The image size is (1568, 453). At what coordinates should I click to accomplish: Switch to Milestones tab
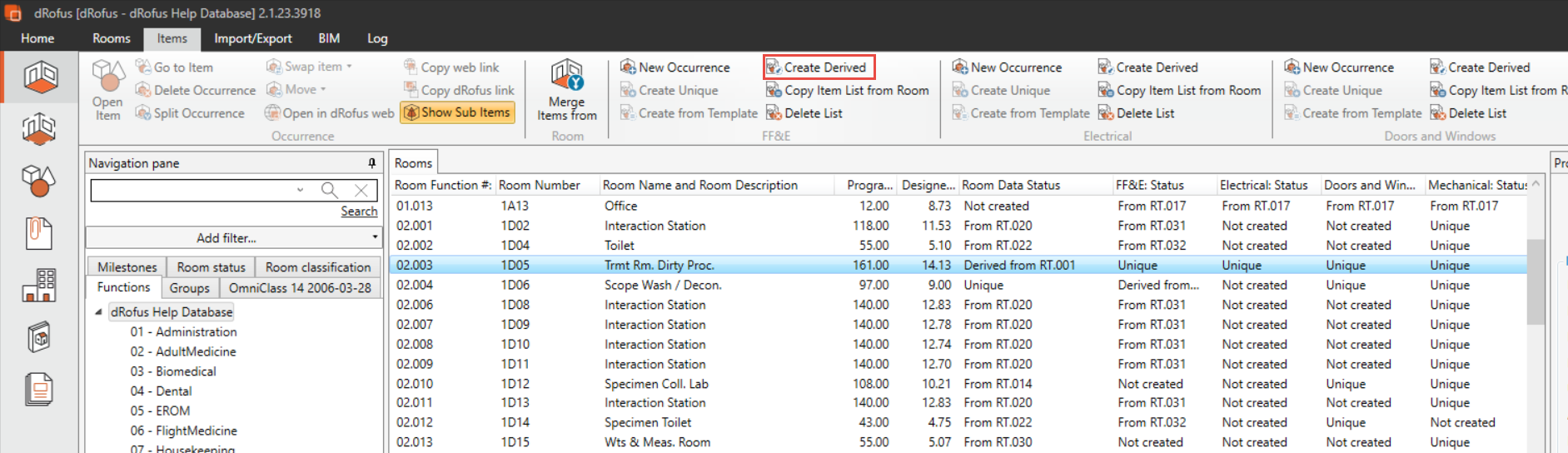127,267
